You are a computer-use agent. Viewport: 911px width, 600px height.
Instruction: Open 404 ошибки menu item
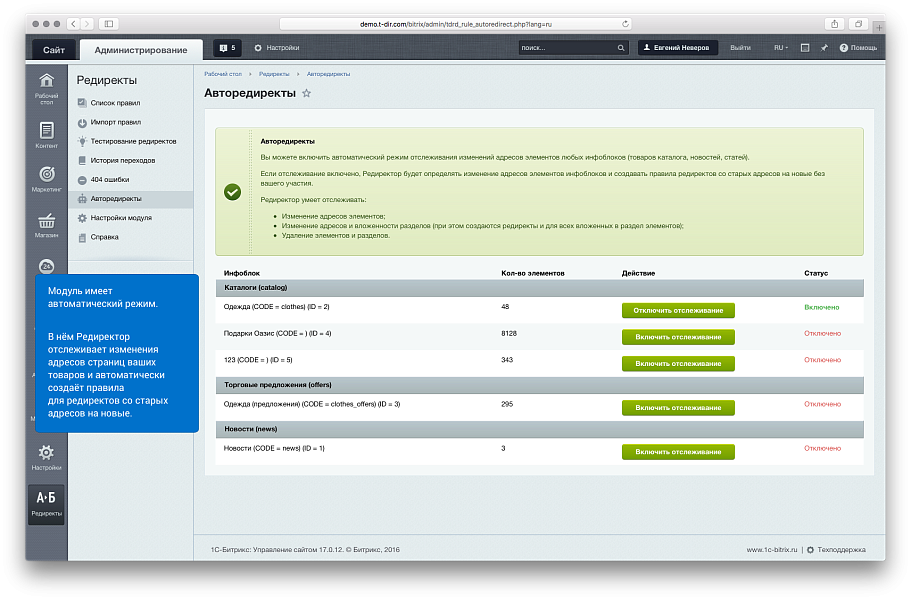[109, 180]
